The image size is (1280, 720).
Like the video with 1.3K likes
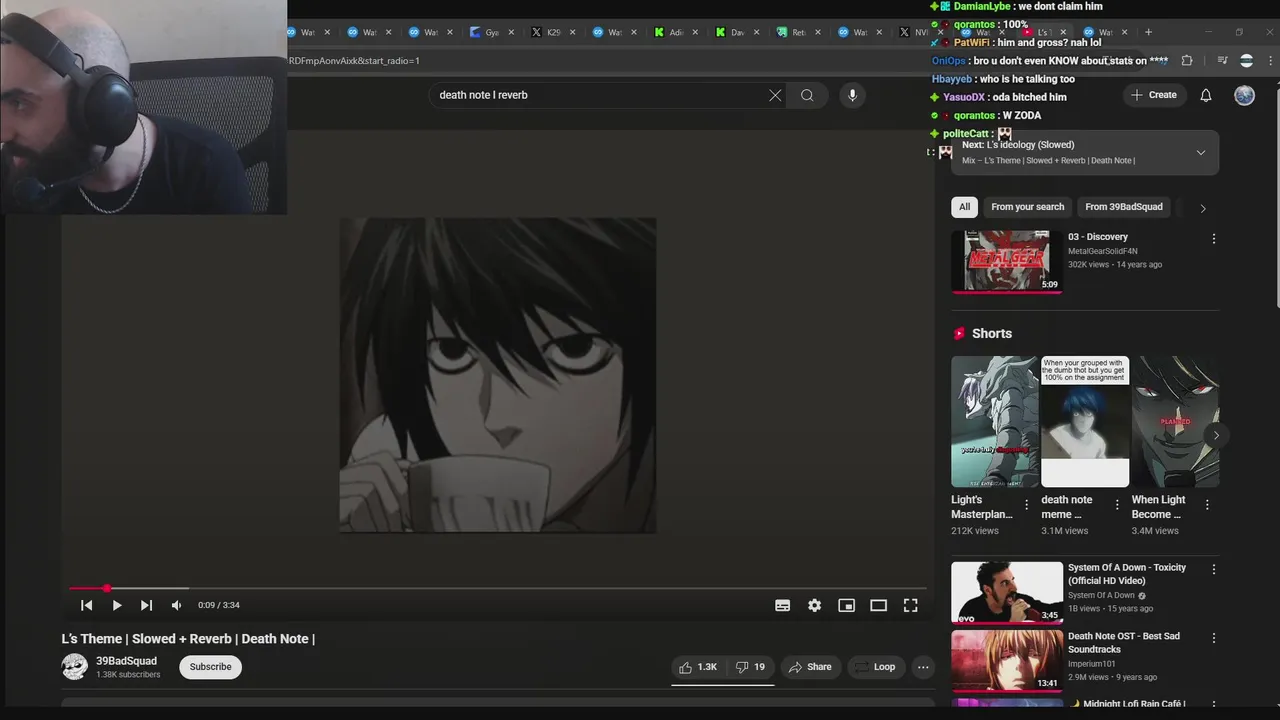[x=698, y=667]
